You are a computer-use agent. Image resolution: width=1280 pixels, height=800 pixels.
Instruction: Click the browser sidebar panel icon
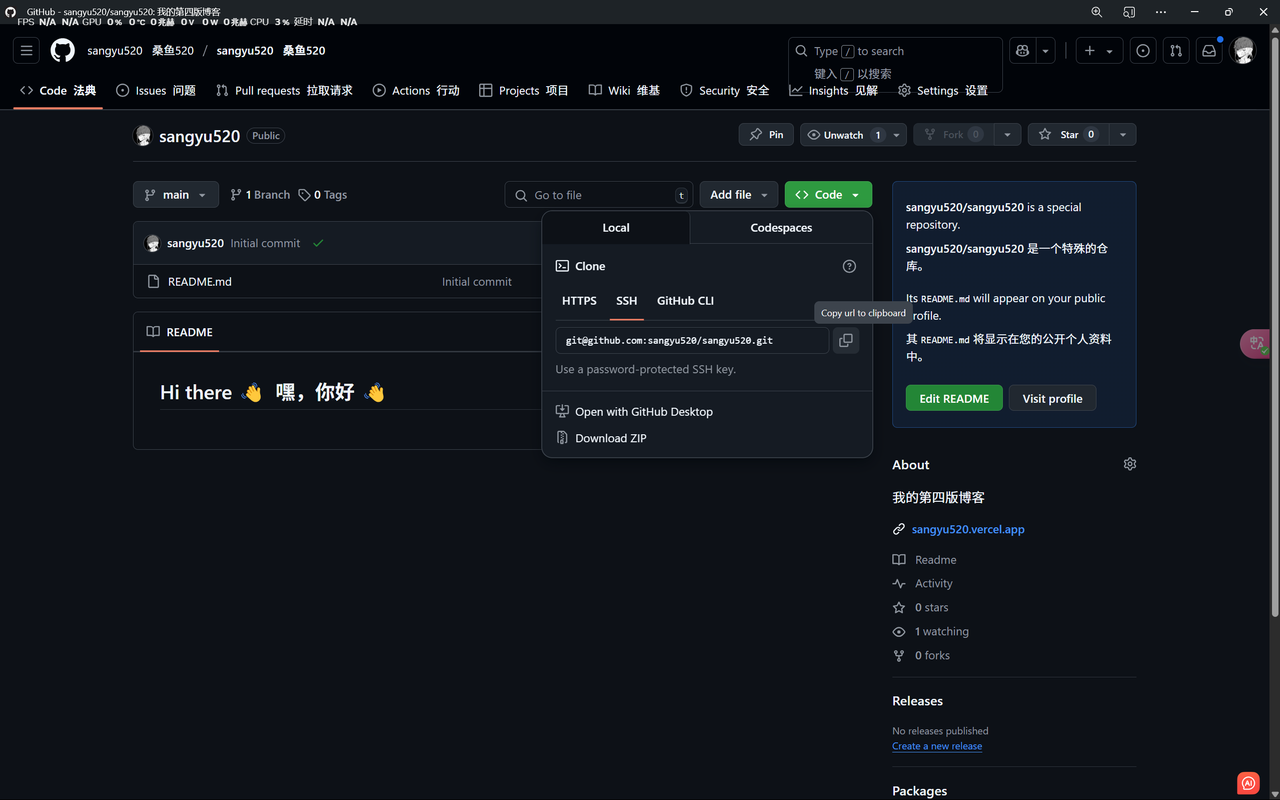coord(1129,12)
